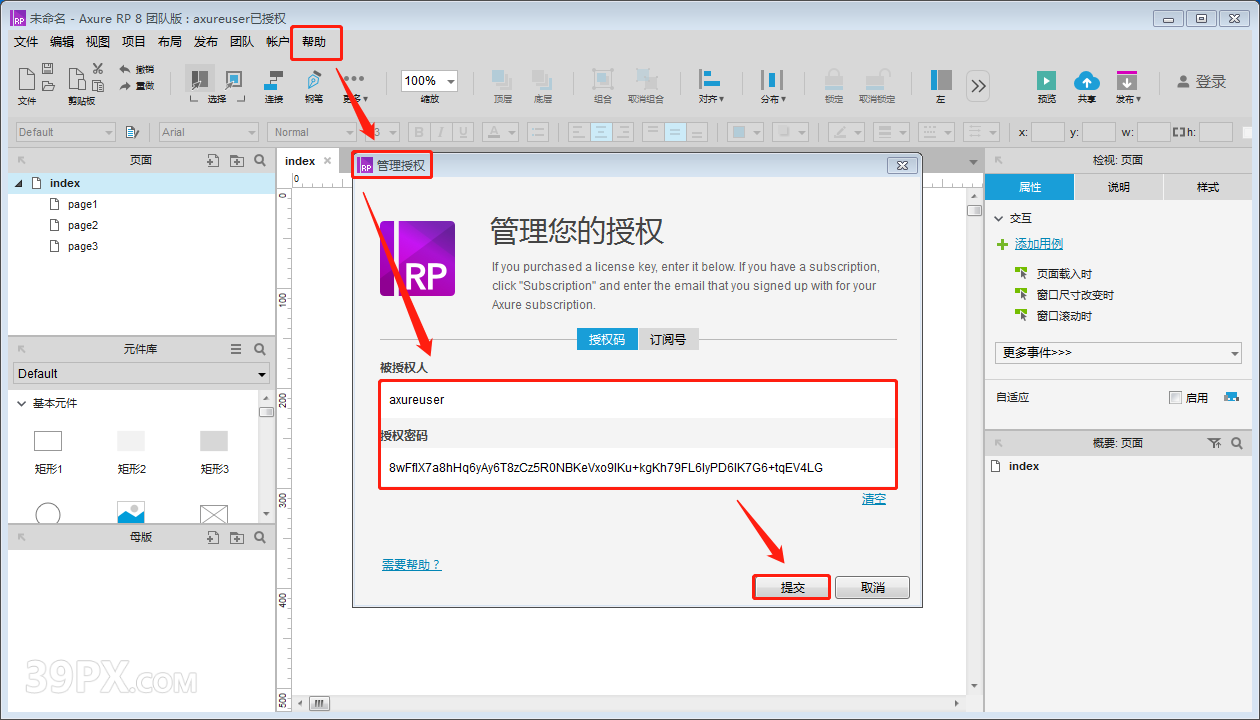Image resolution: width=1260 pixels, height=720 pixels.
Task: Open the style painter icon beside Default
Action: [x=134, y=132]
